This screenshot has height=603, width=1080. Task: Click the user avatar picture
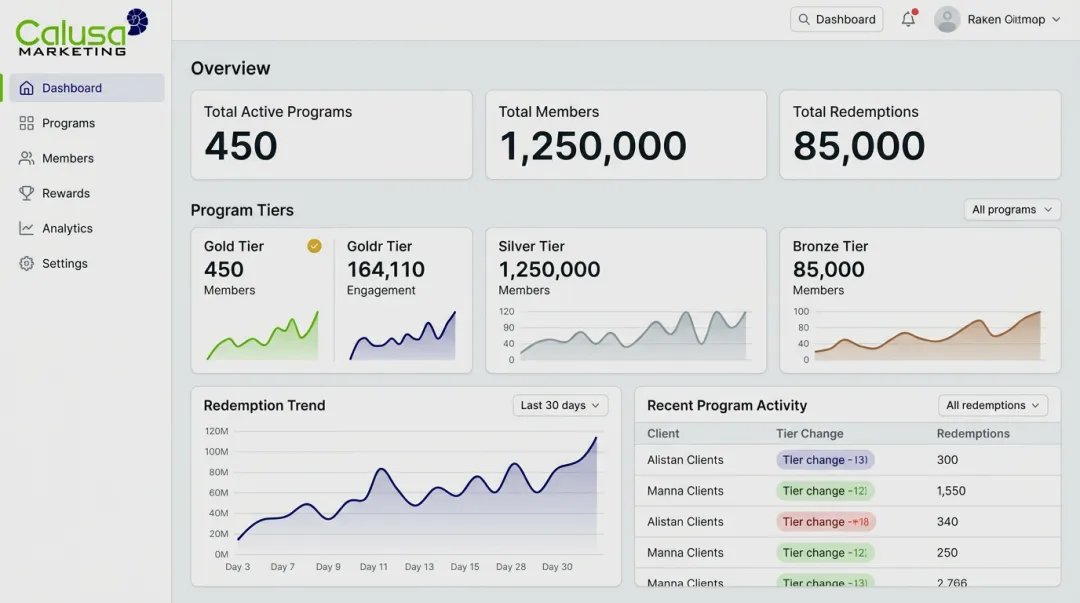(x=947, y=19)
